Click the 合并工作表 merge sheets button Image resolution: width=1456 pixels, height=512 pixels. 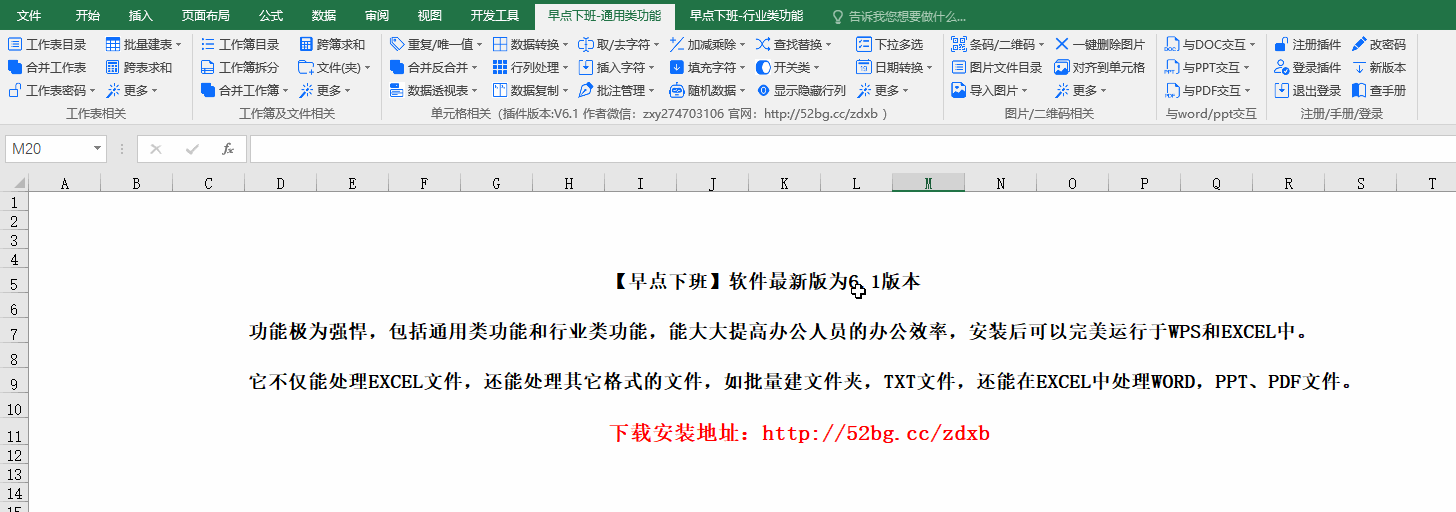point(47,67)
